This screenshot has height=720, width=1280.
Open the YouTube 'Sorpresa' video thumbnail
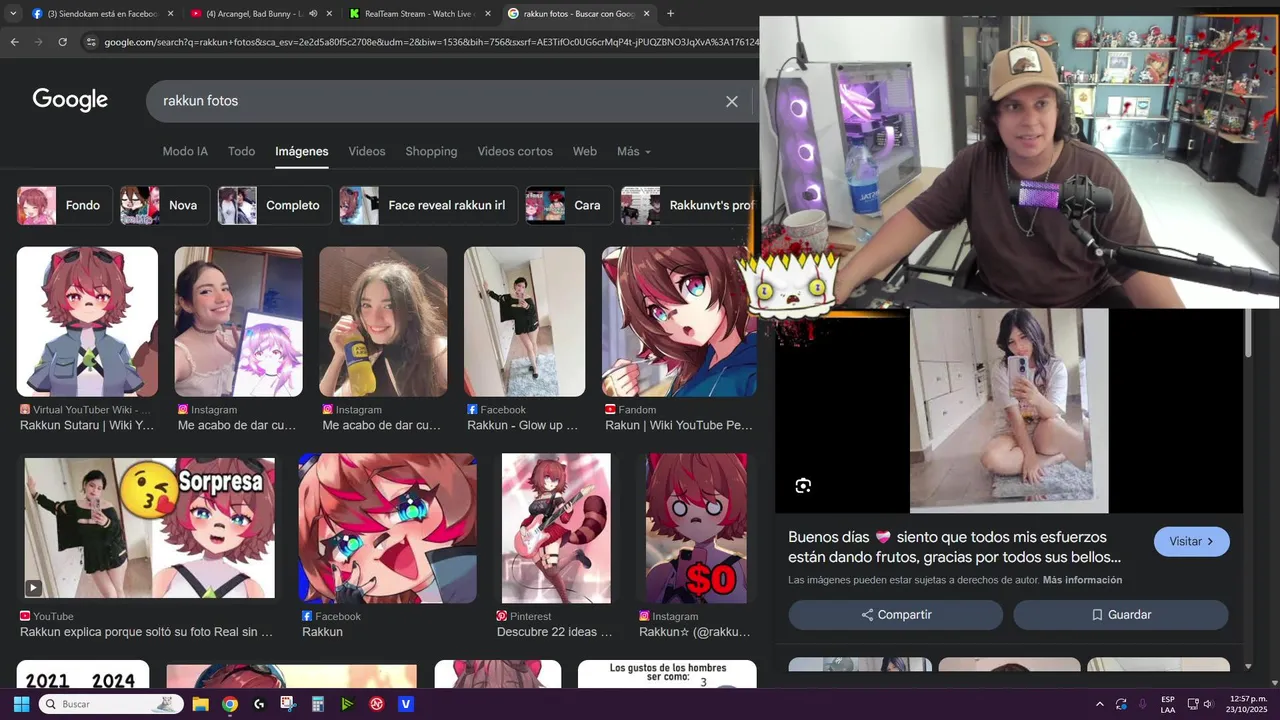pyautogui.click(x=150, y=528)
